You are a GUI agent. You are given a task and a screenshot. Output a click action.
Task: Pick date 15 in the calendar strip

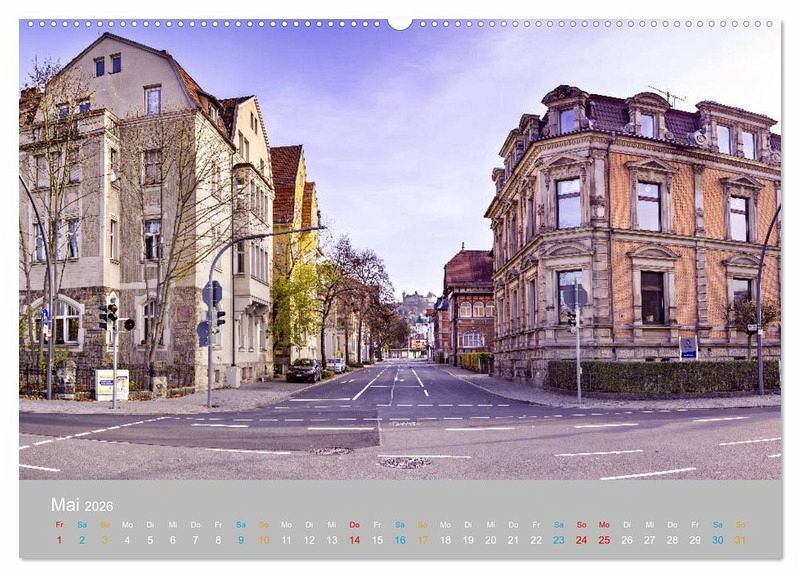(378, 540)
